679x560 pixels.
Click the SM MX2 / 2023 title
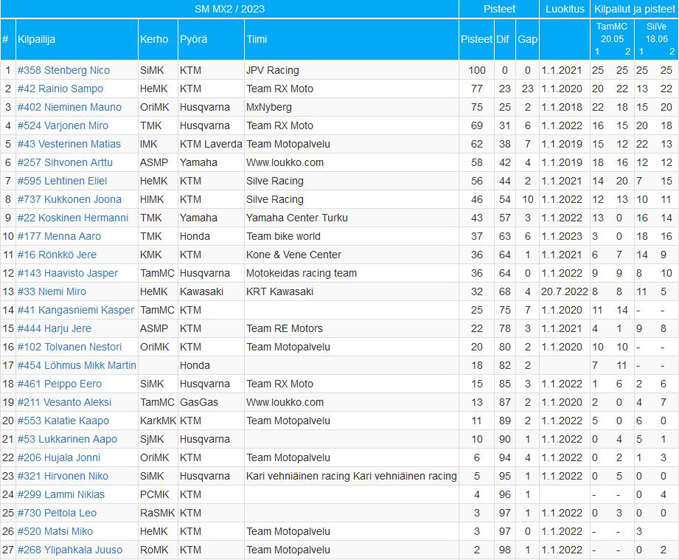coord(230,9)
